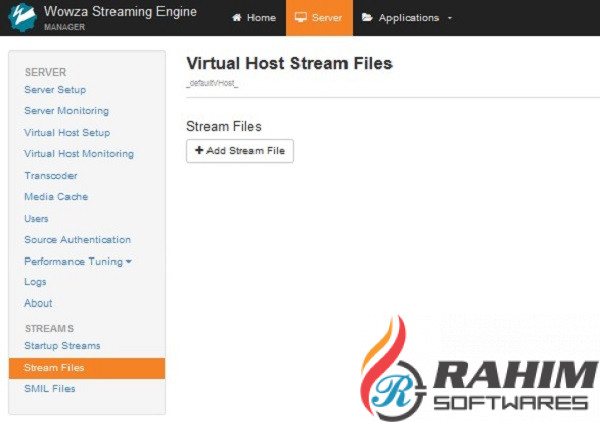This screenshot has width=600, height=422.
Task: Open Server Monitoring link
Action: pyautogui.click(x=67, y=111)
